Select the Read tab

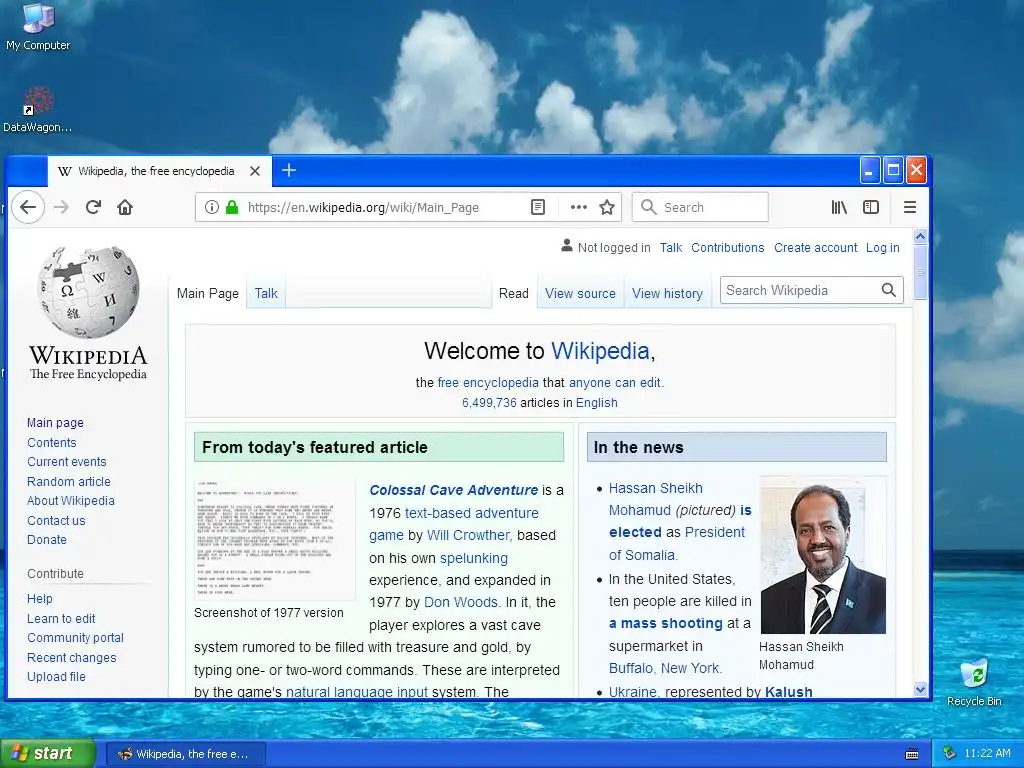point(513,293)
